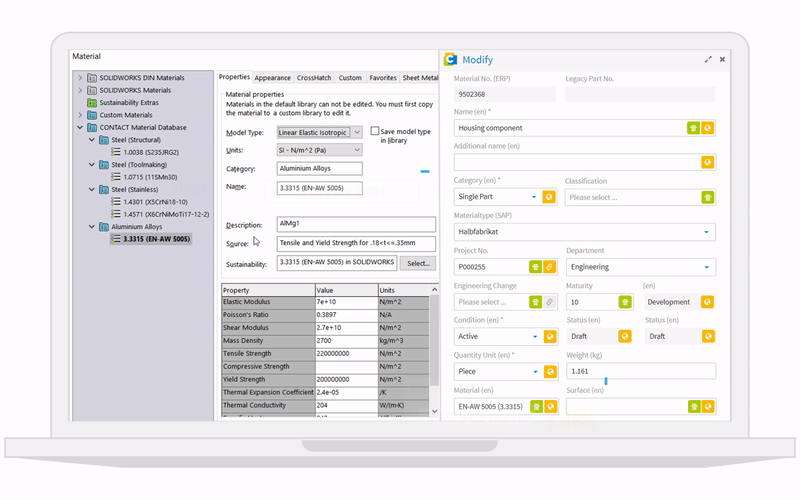The width and height of the screenshot is (800, 500).
Task: Click the Sustainability Extras library icon
Action: tap(92, 103)
